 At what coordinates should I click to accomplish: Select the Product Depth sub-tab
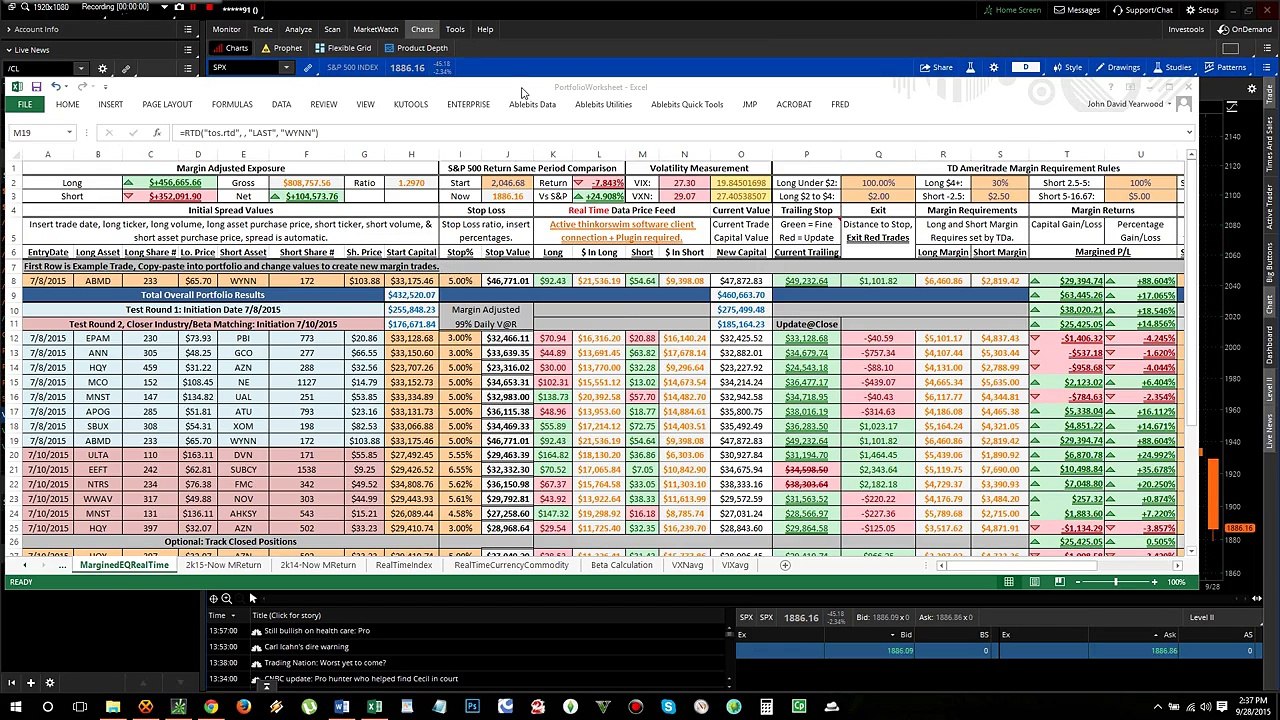click(x=415, y=48)
